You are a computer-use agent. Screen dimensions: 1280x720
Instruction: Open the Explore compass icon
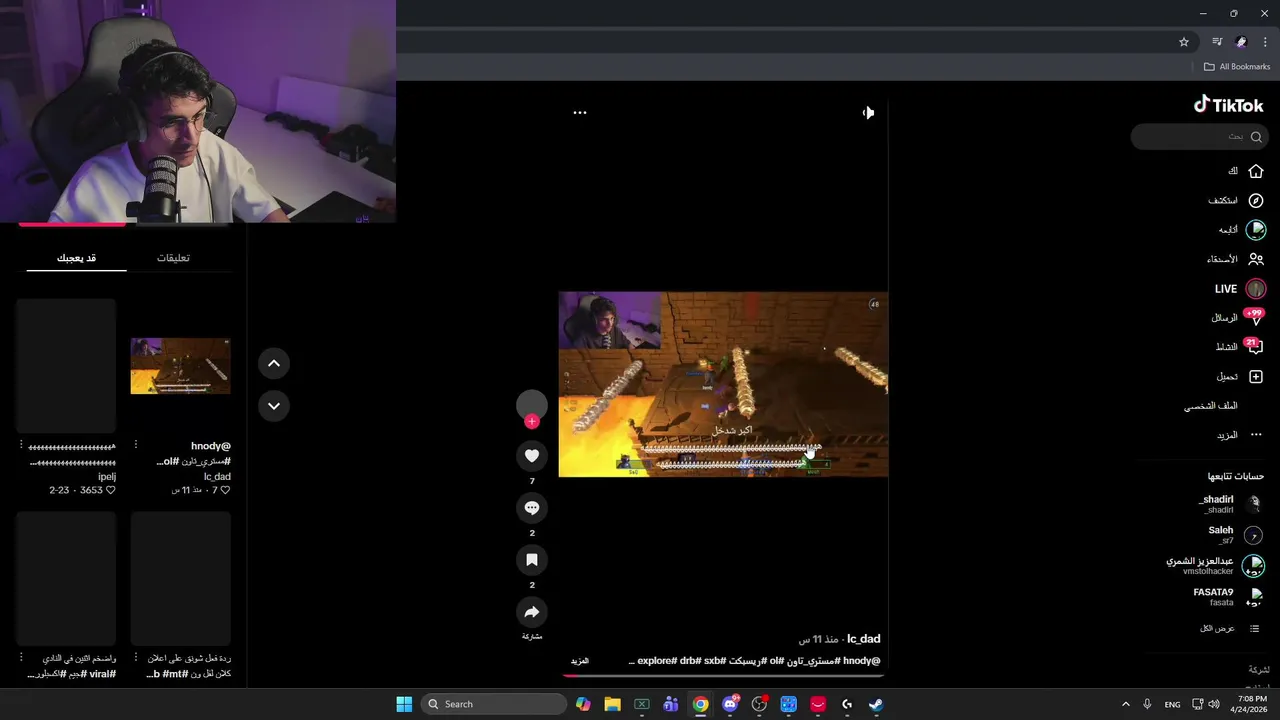coord(1256,200)
